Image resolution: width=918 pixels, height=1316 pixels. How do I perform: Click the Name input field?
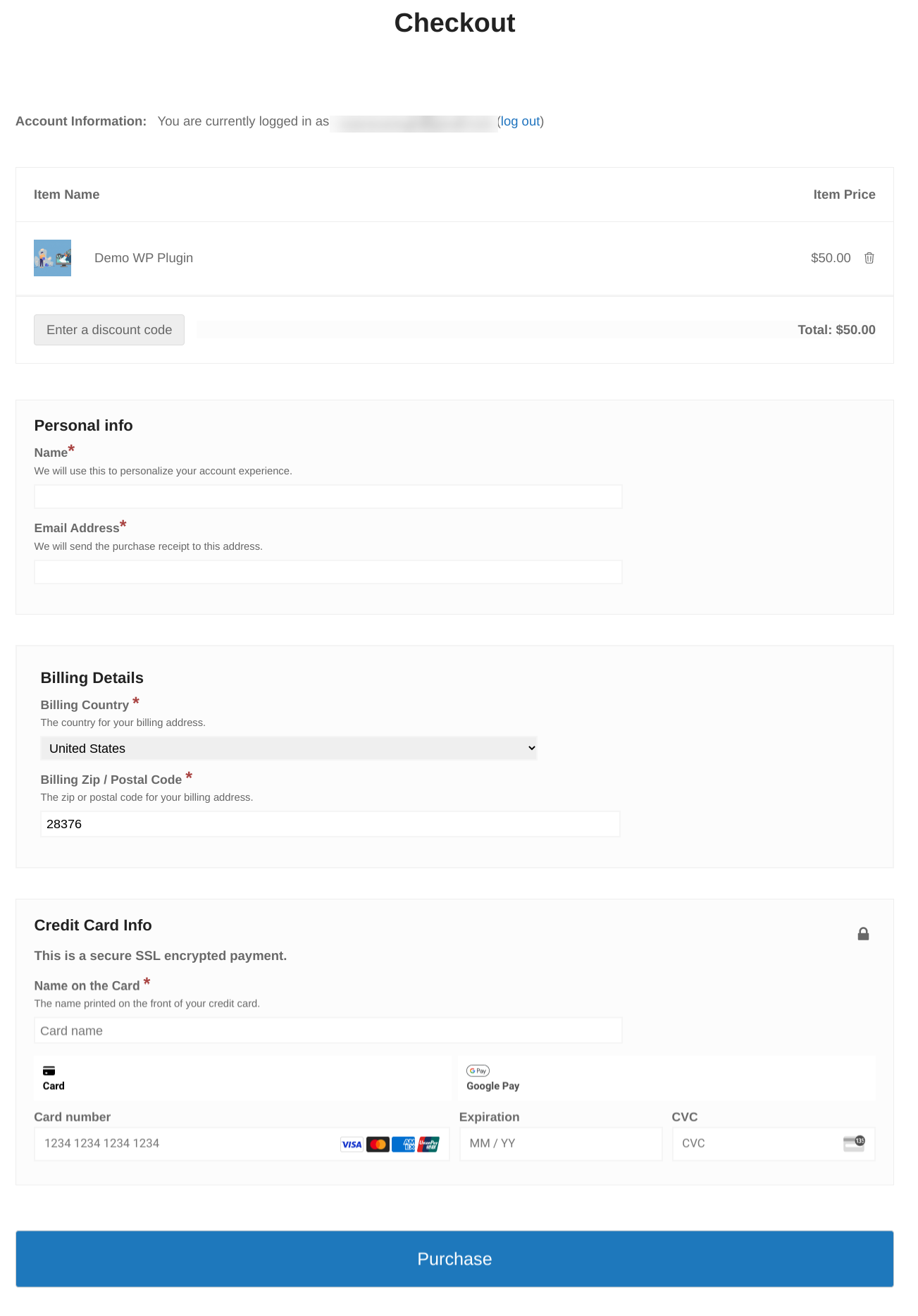tap(328, 496)
